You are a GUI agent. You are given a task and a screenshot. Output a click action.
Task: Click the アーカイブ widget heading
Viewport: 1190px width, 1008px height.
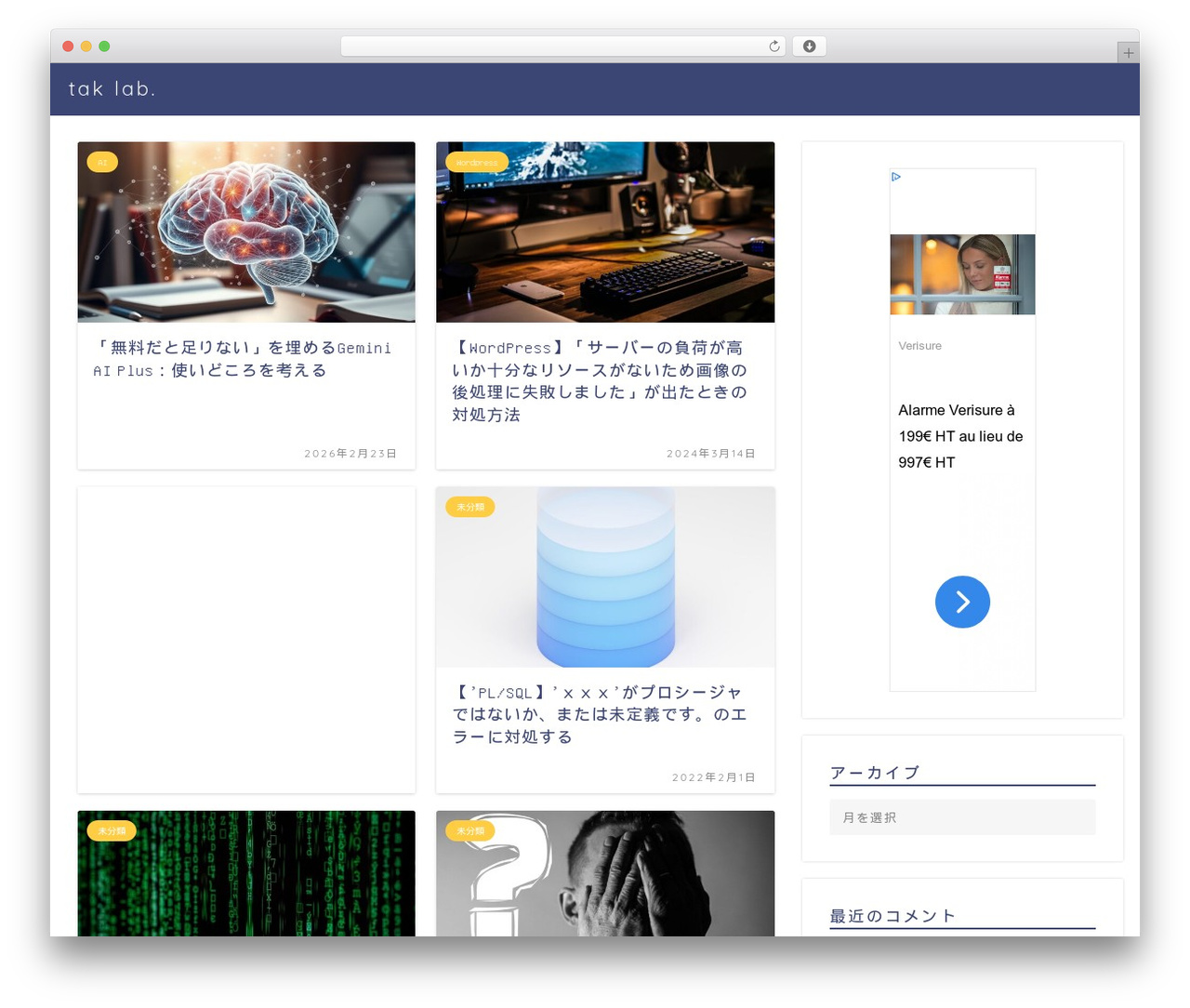(x=875, y=773)
